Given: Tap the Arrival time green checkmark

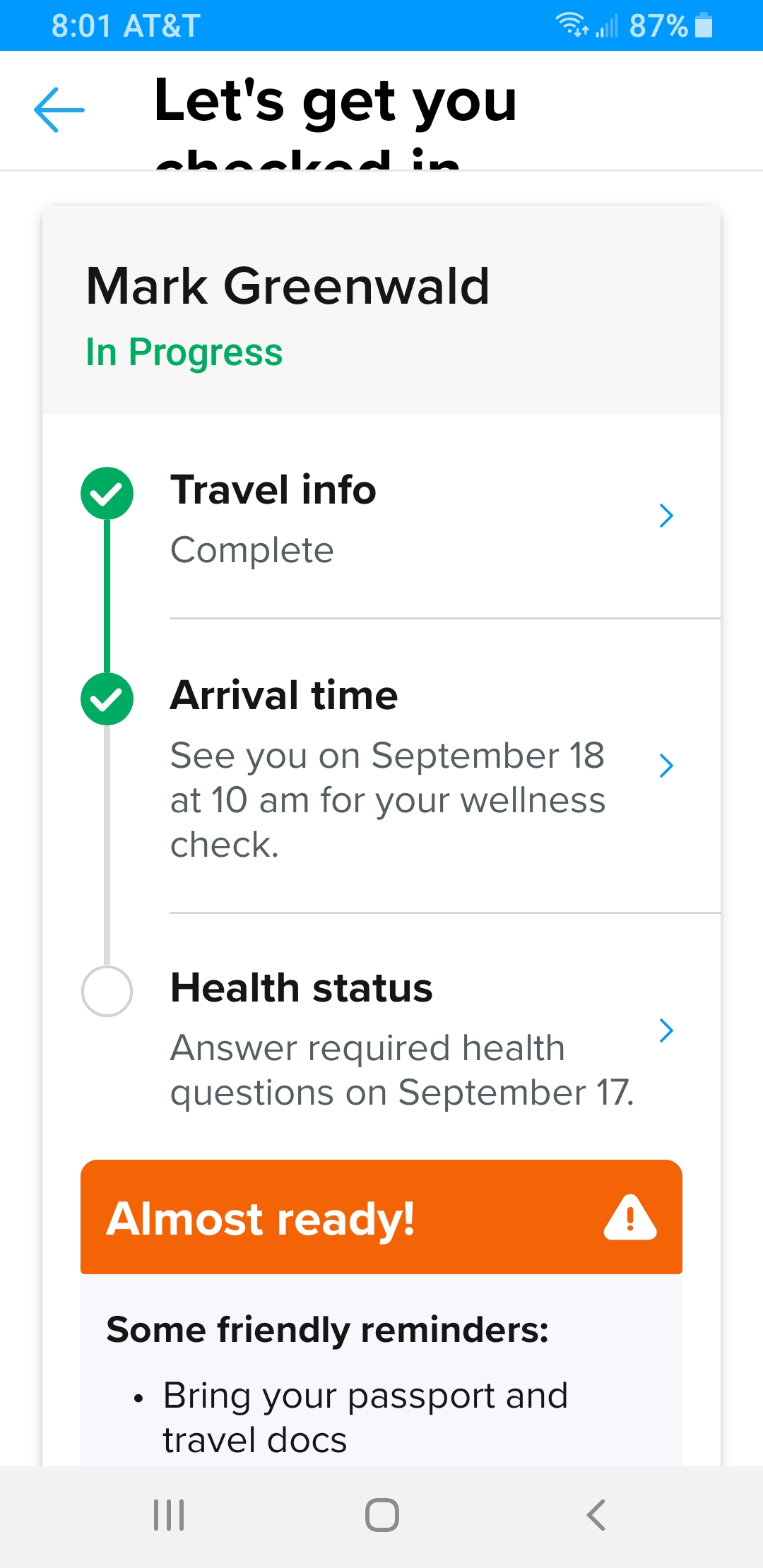Looking at the screenshot, I should [107, 699].
